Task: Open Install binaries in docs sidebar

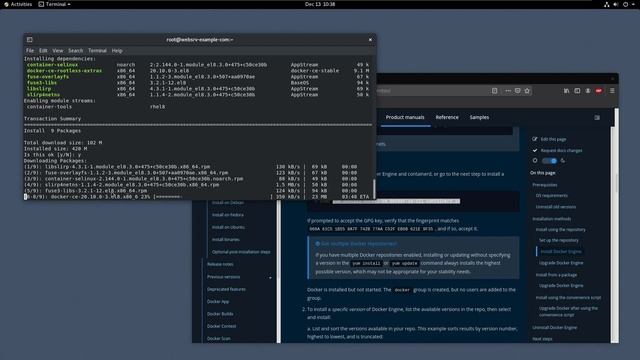Action: click(226, 240)
